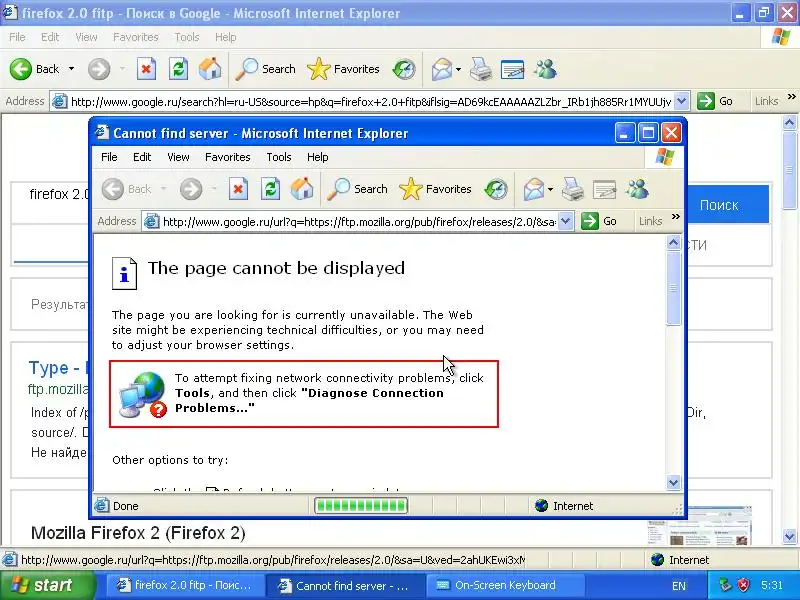Viewport: 800px width, 600px height.
Task: Open Mail dropdown arrow in Google search window
Action: coord(458,69)
